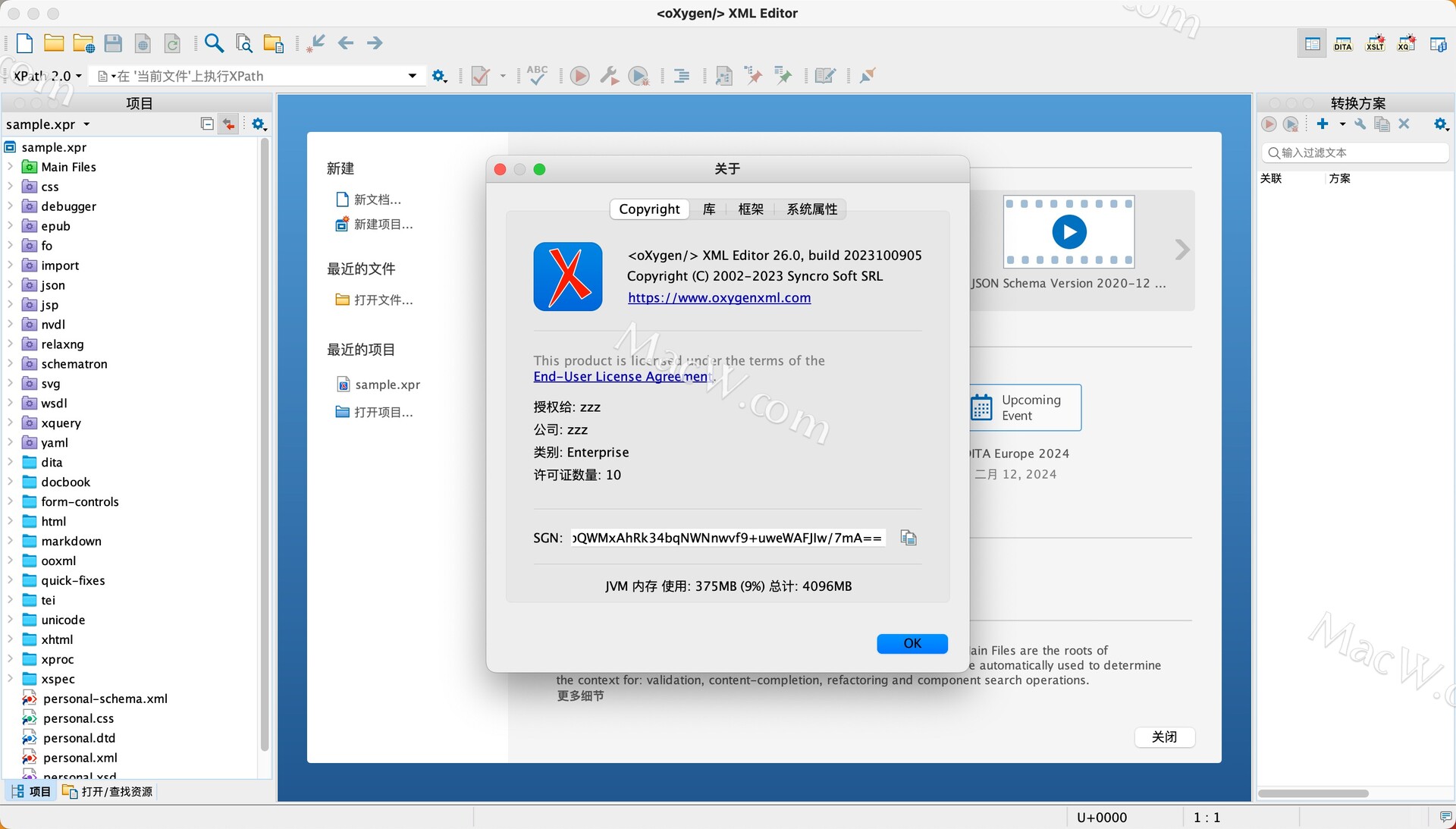The image size is (1456, 829).
Task: Click the Forward arrow in toolbar
Action: (x=375, y=43)
